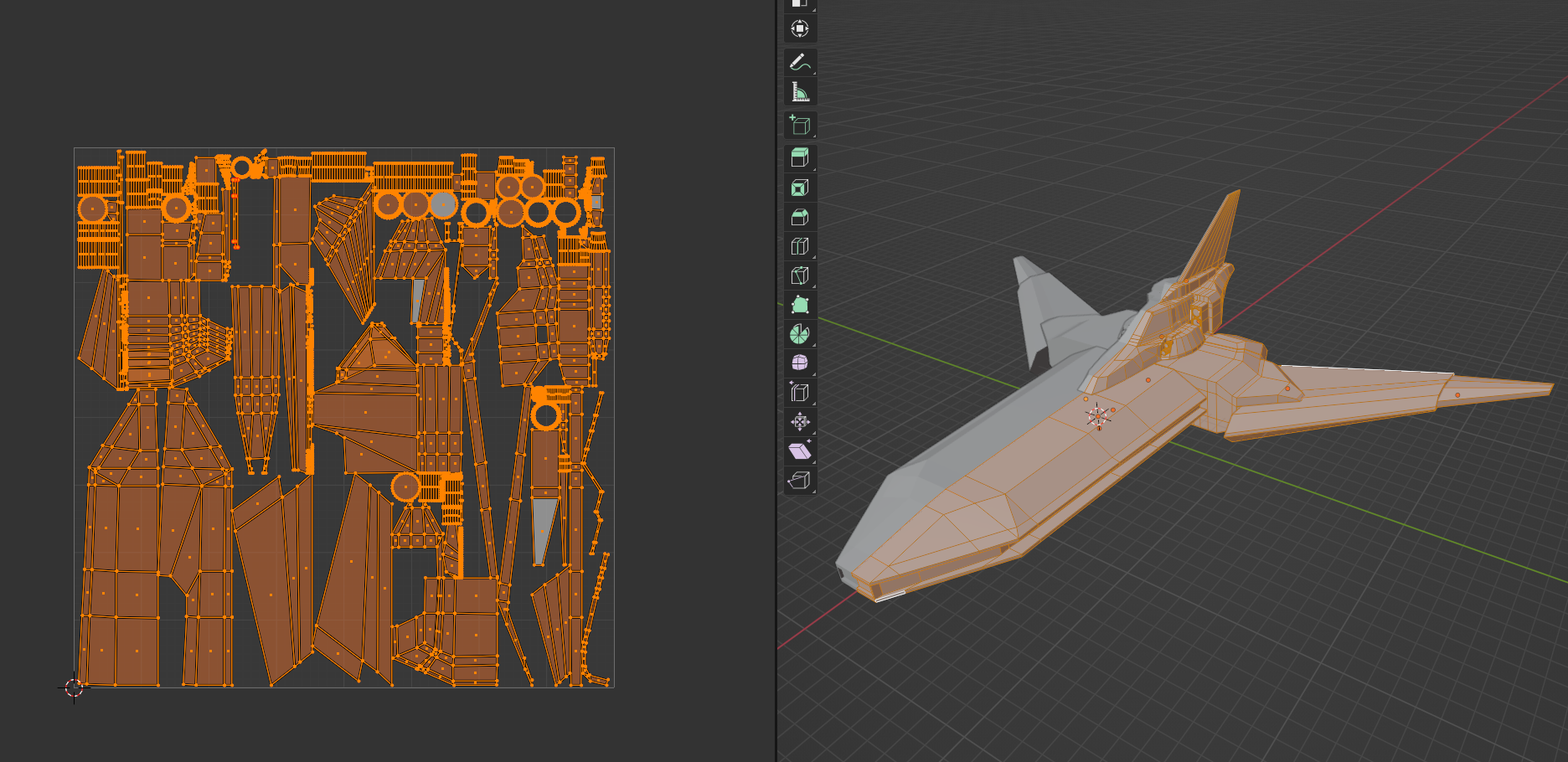Activate the Inset Faces tool
The width and height of the screenshot is (1568, 762).
800,188
